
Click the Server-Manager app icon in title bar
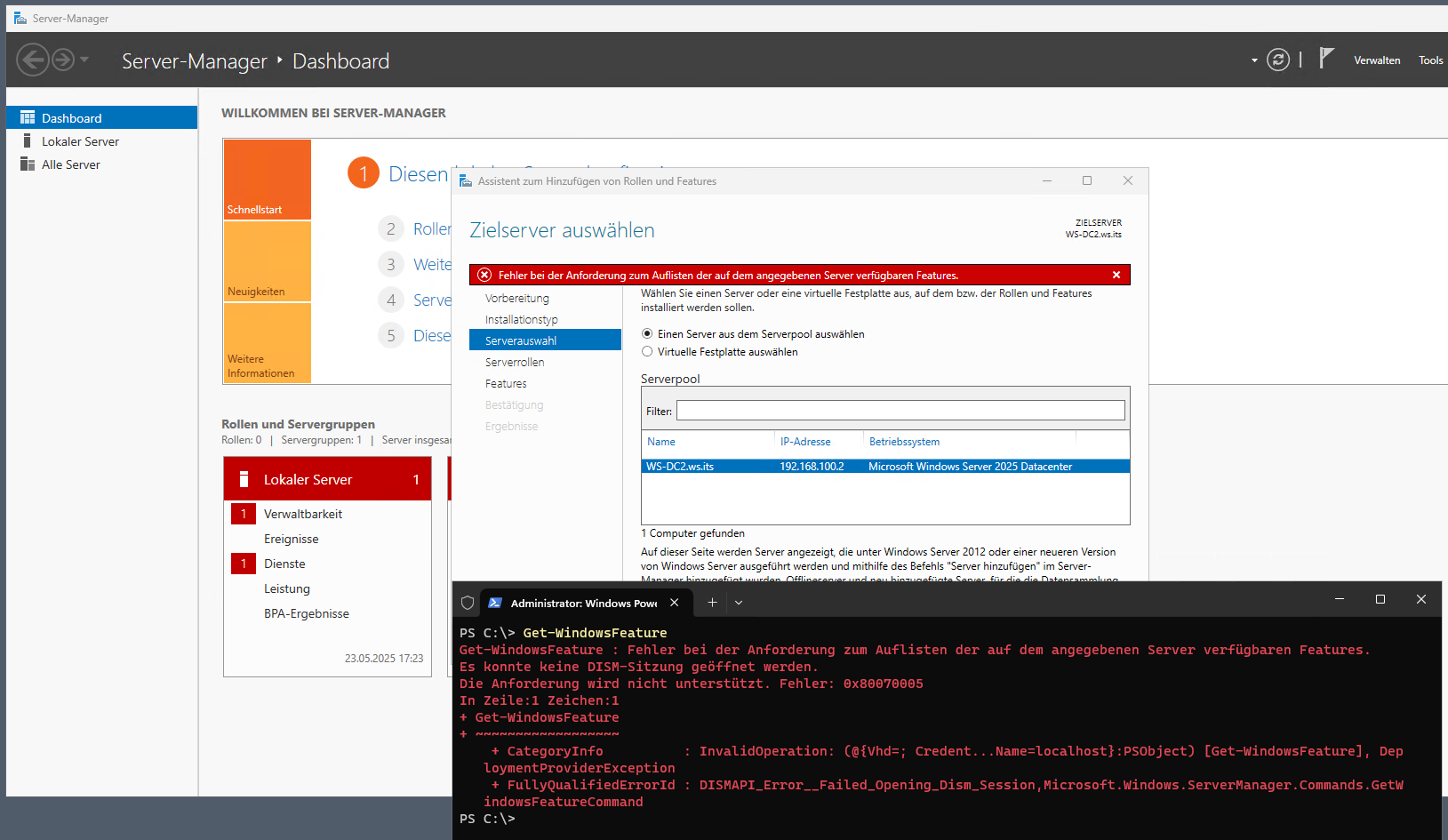pos(20,18)
